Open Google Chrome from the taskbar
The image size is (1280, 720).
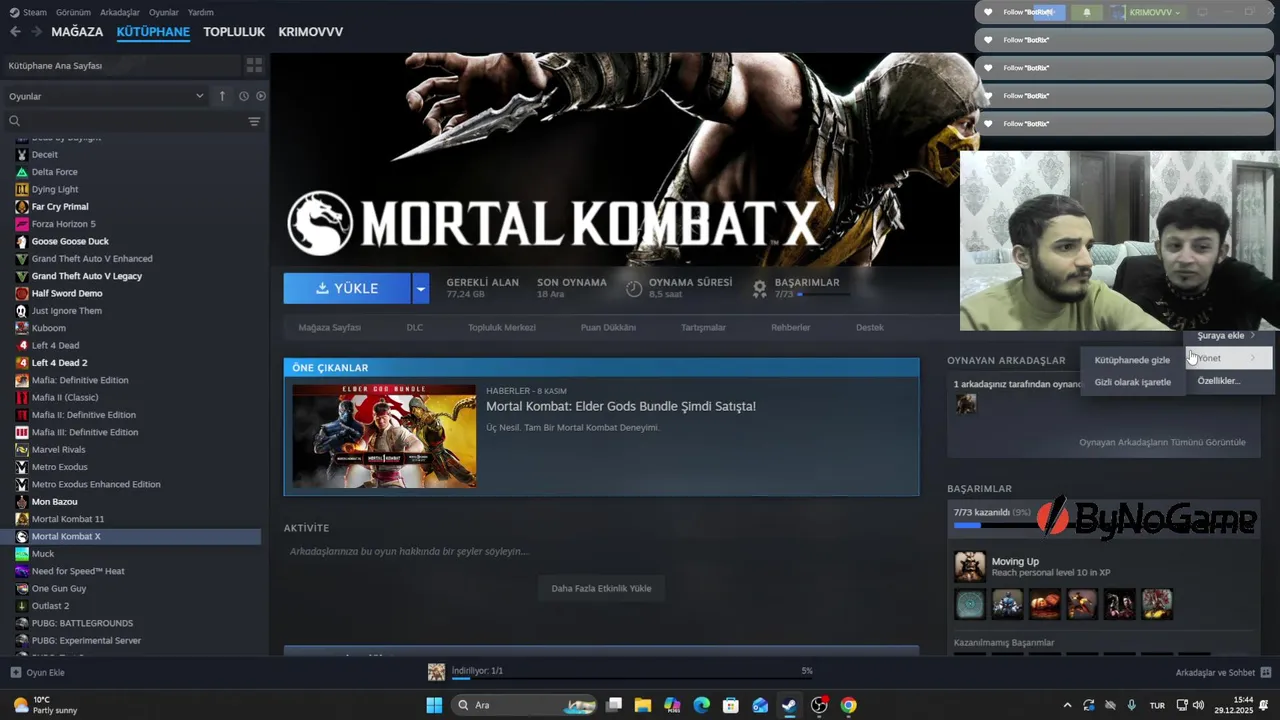point(848,705)
